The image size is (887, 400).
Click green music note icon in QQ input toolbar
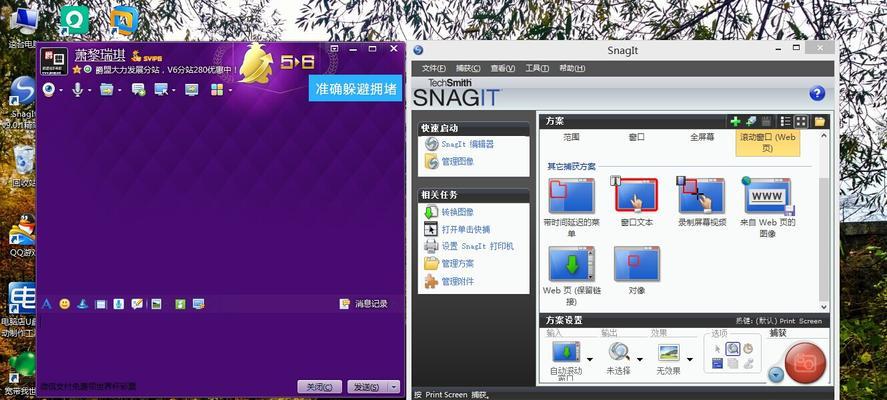tap(180, 304)
